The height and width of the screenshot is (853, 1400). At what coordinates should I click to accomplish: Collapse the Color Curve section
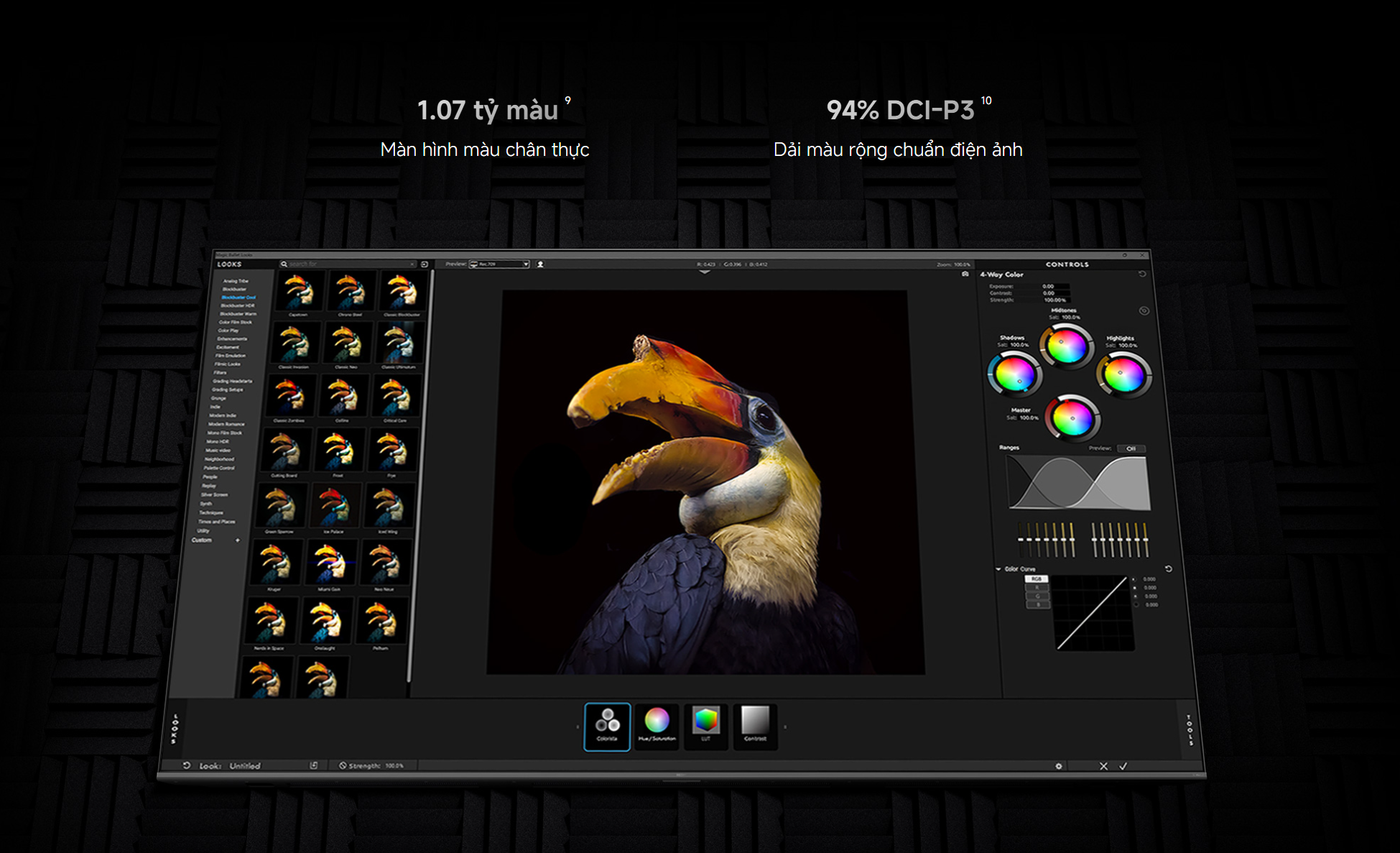tap(998, 569)
